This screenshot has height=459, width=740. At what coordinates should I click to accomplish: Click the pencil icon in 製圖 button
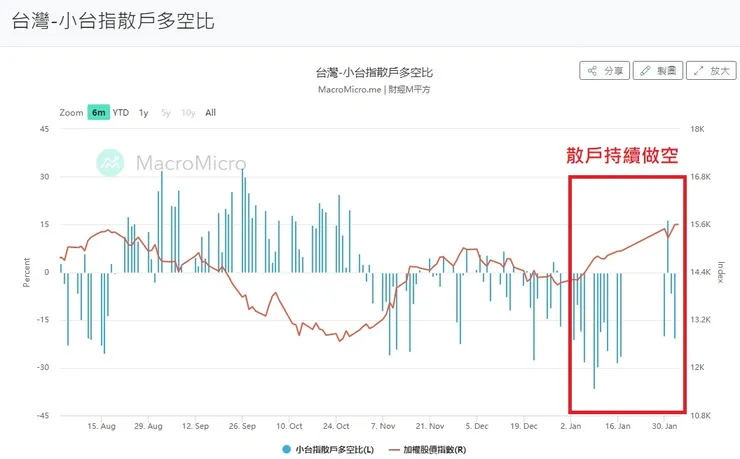pyautogui.click(x=645, y=71)
